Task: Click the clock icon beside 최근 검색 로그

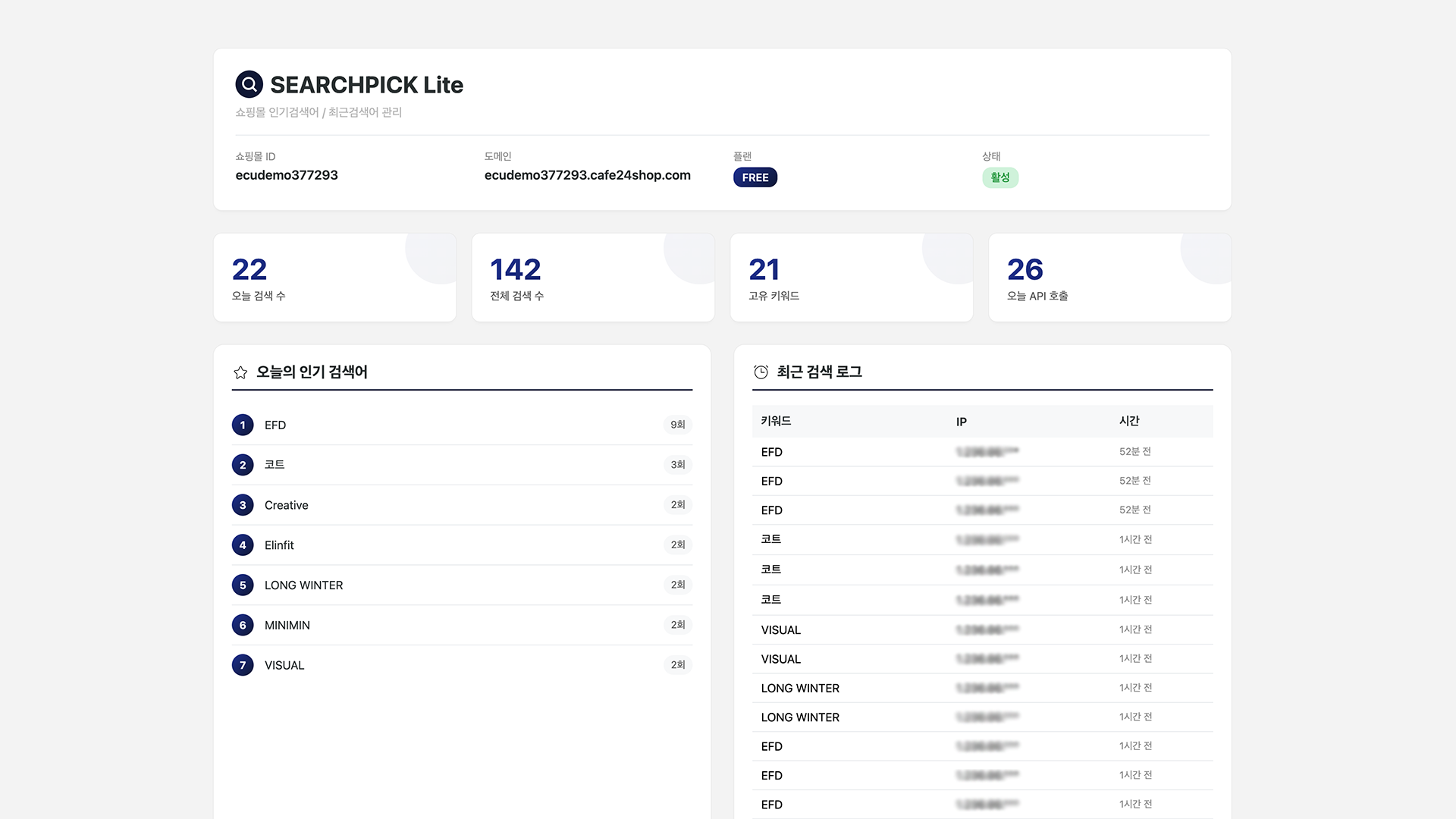Action: click(761, 372)
